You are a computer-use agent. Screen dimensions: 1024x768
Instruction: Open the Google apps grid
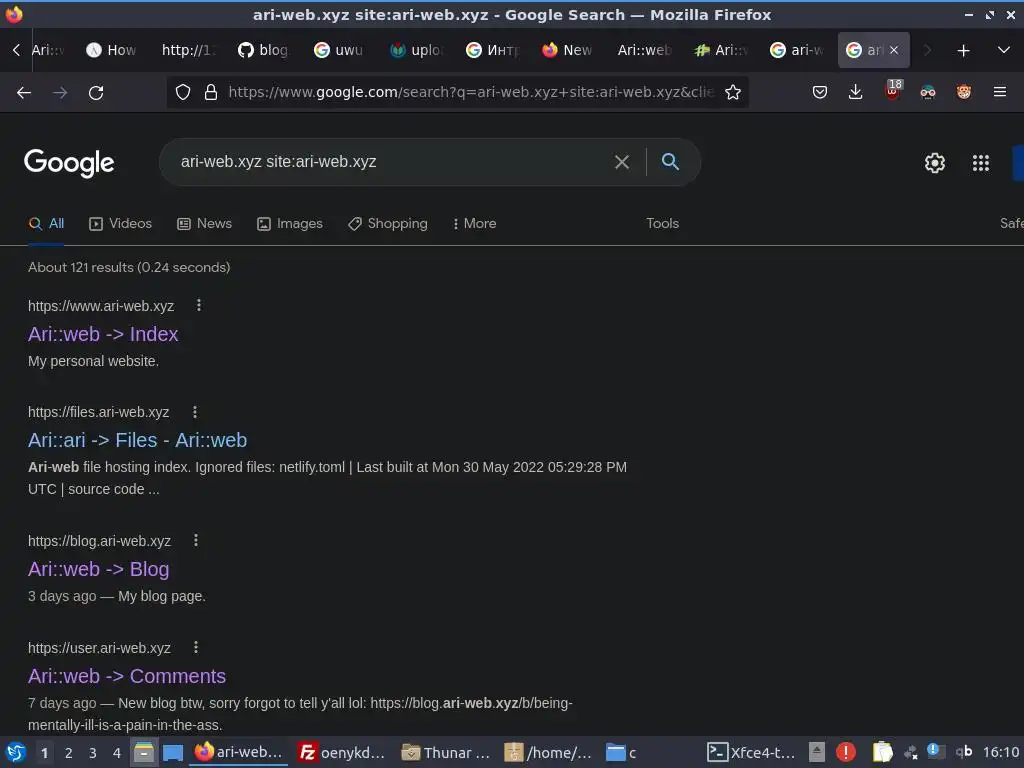[x=980, y=163]
